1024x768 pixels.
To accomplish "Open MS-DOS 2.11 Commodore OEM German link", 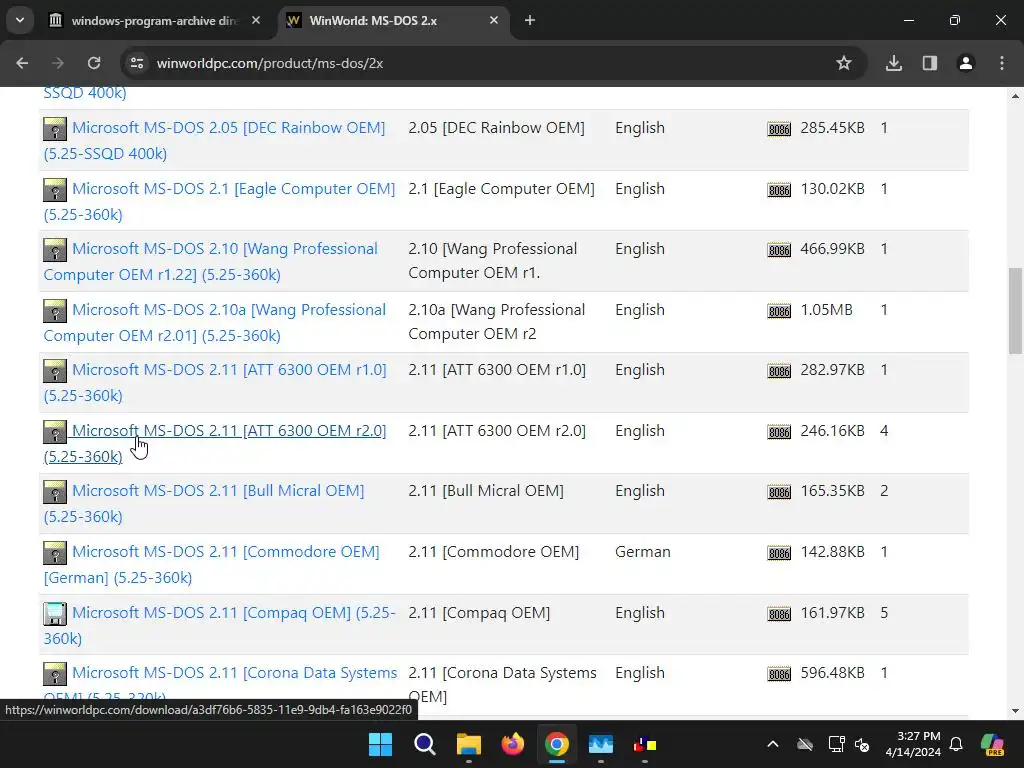I will pos(225,551).
